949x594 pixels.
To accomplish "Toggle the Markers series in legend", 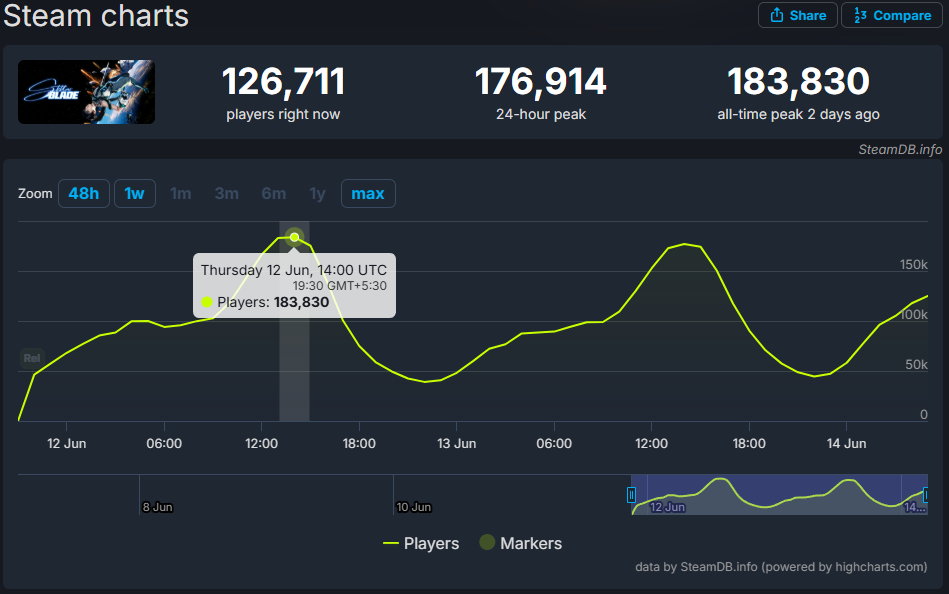I will (x=520, y=543).
